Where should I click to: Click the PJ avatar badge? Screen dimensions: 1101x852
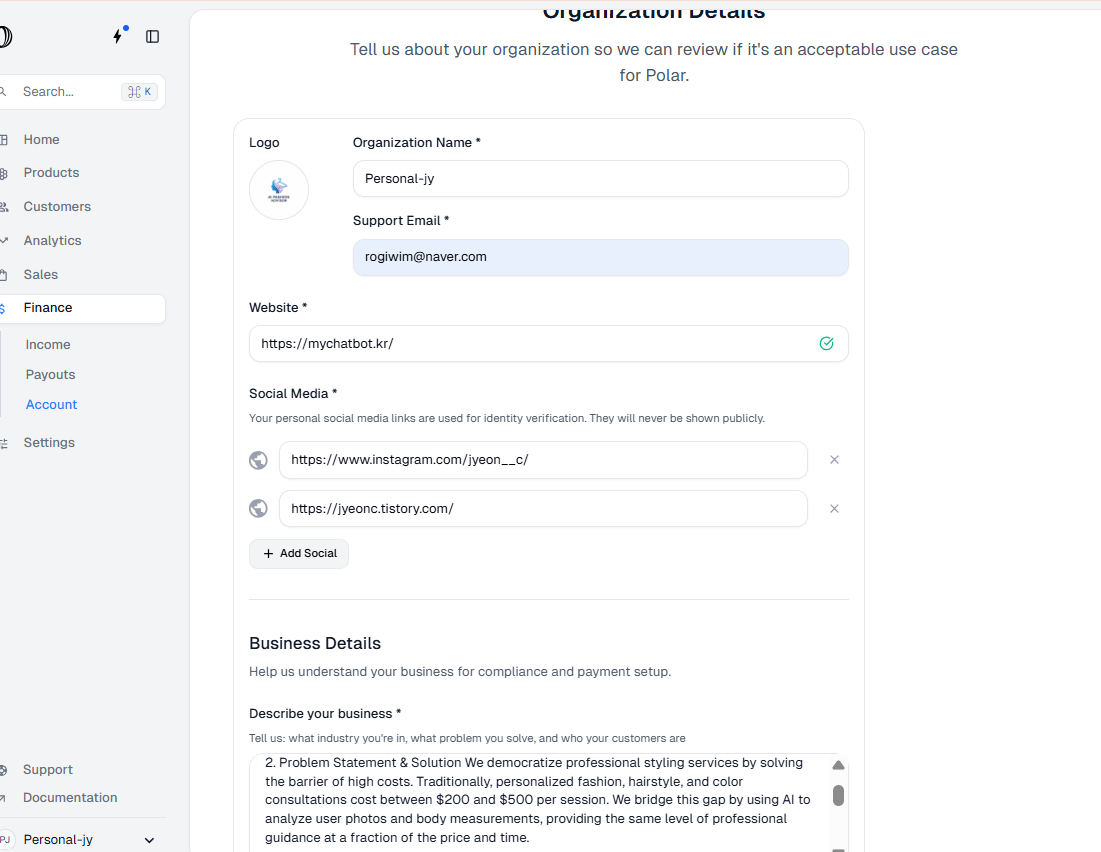pos(6,839)
